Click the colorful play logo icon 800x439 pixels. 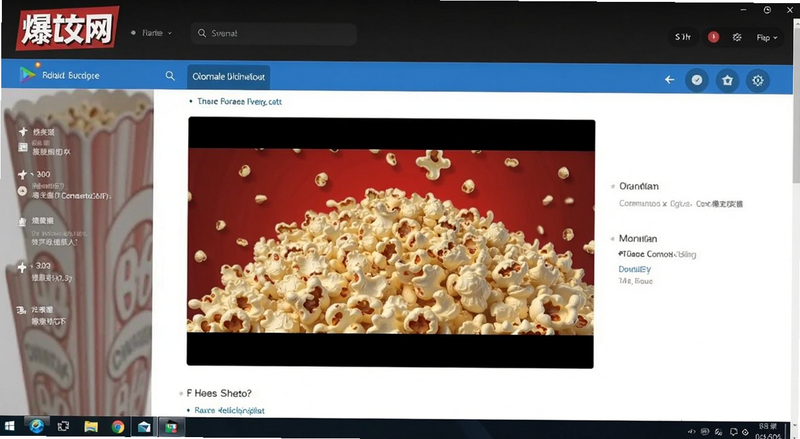(x=27, y=75)
